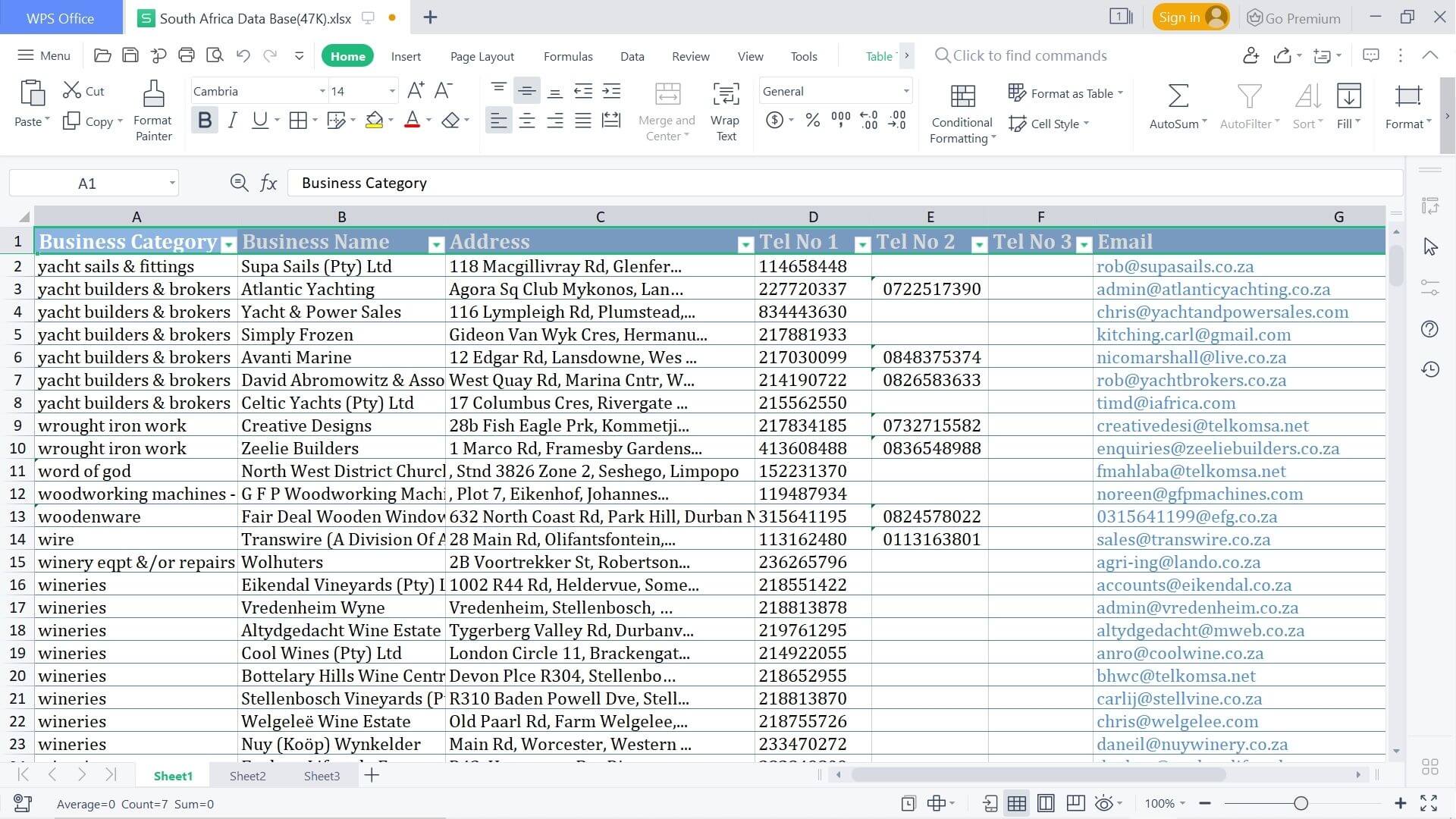Switch to the Sheet2 tab
This screenshot has width=1456, height=819.
(247, 776)
